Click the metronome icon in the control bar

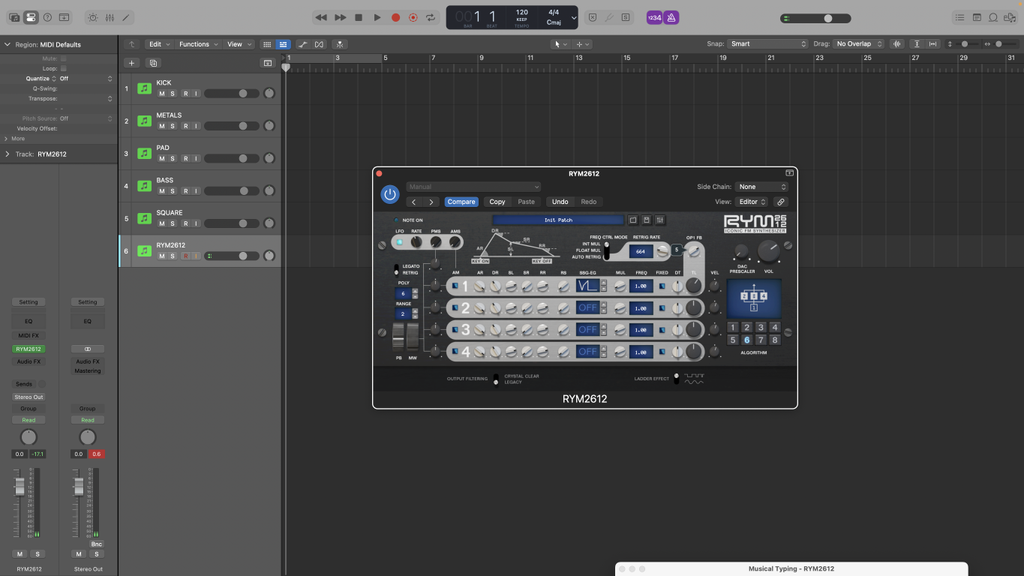pyautogui.click(x=671, y=17)
